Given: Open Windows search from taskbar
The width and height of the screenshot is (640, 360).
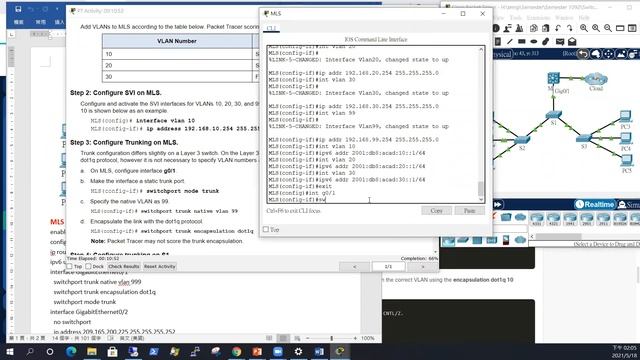Looking at the screenshot, I should pyautogui.click(x=30, y=351).
